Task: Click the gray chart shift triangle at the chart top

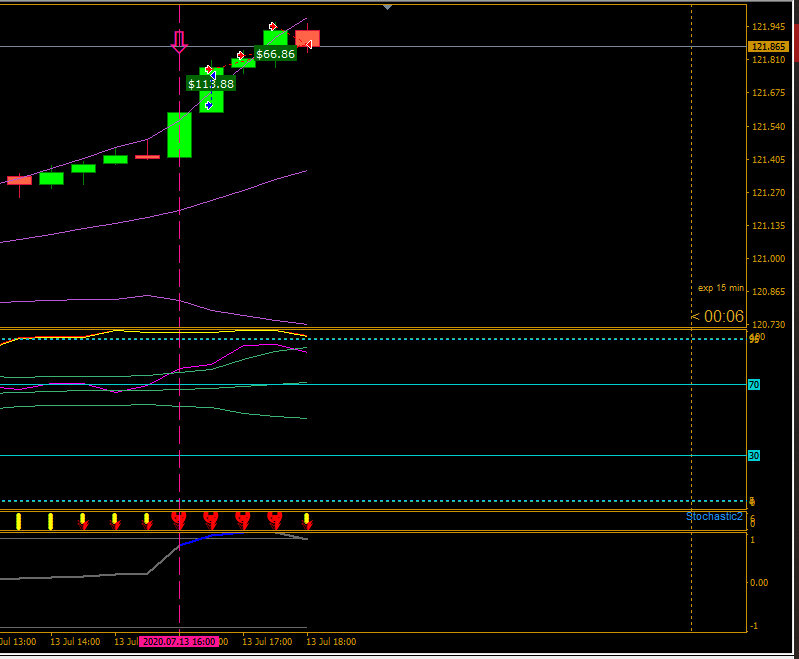Action: click(387, 7)
